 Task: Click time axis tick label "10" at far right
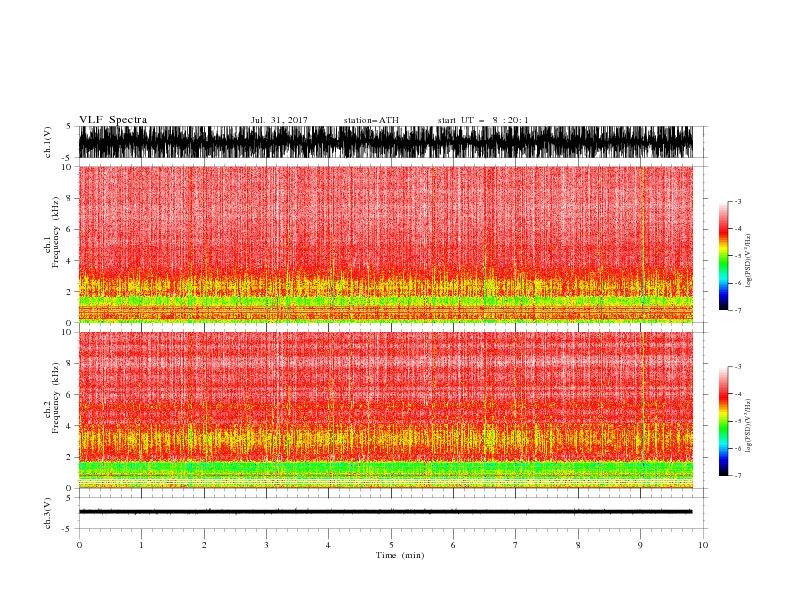703,545
